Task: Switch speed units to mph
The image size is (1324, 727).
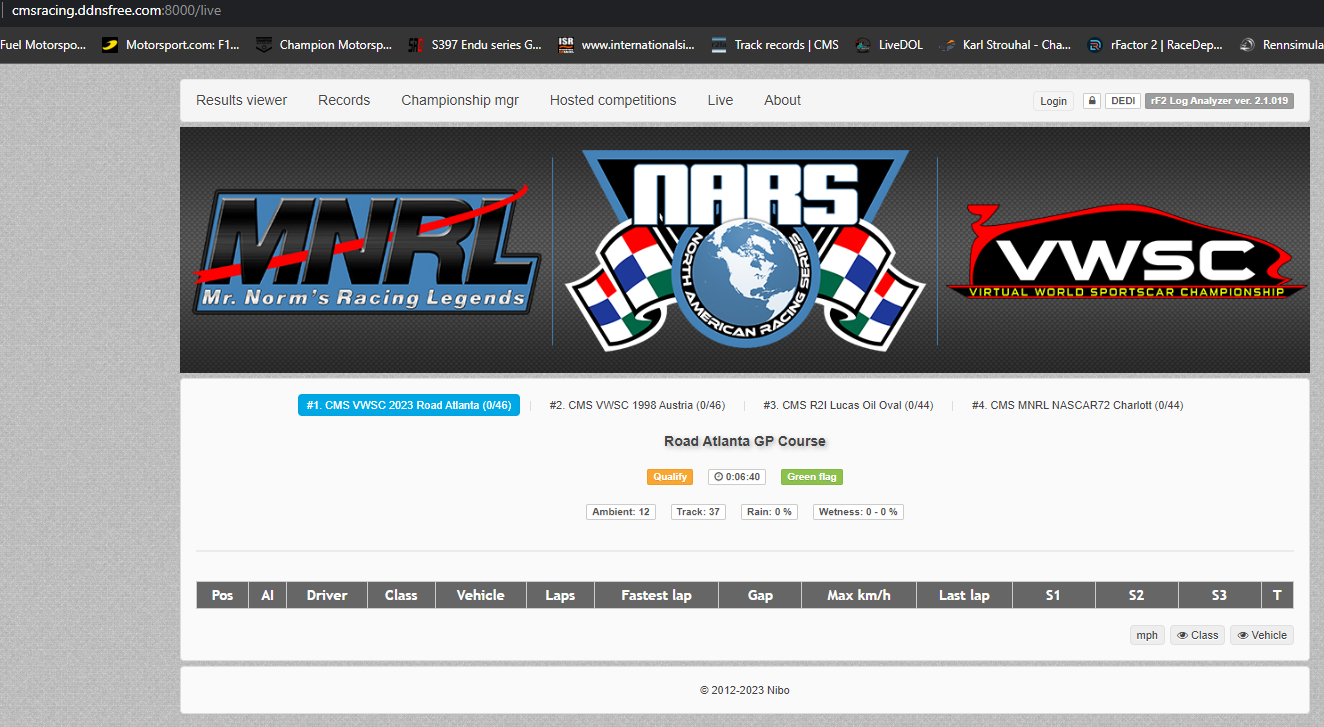Action: tap(1147, 635)
